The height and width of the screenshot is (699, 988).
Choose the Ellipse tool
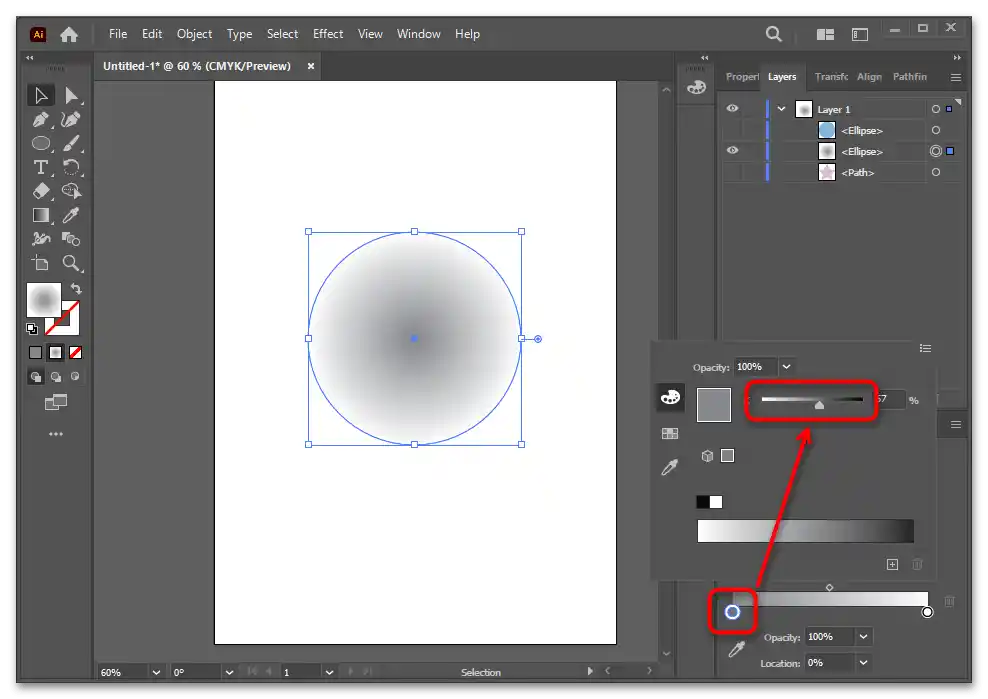pos(41,143)
